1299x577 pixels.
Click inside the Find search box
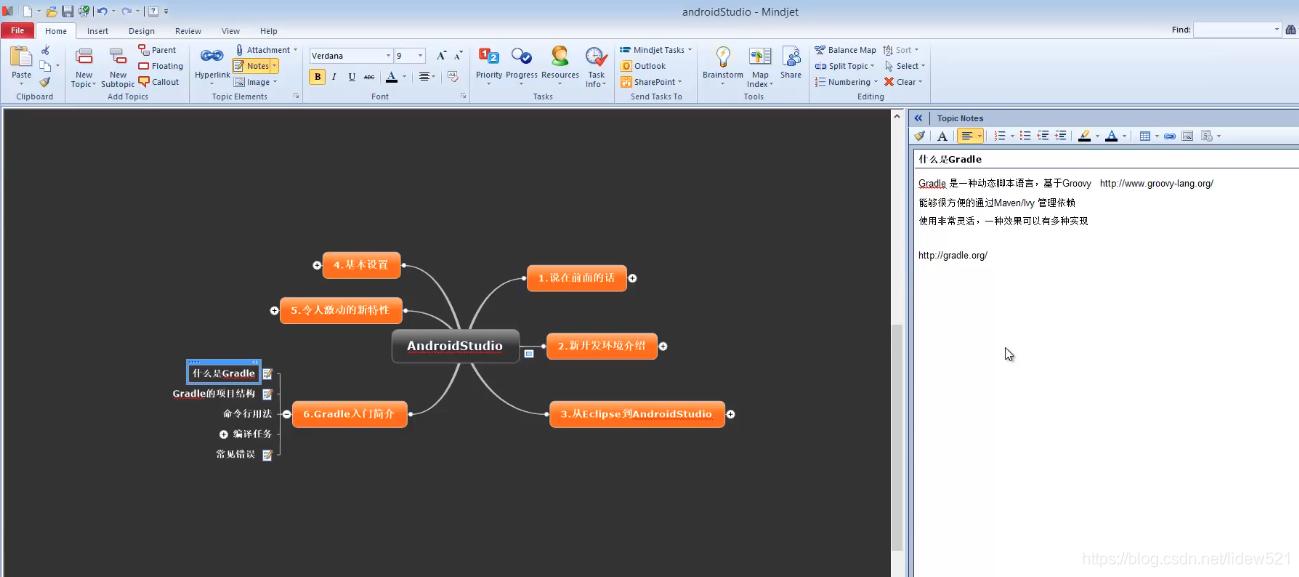[1235, 29]
